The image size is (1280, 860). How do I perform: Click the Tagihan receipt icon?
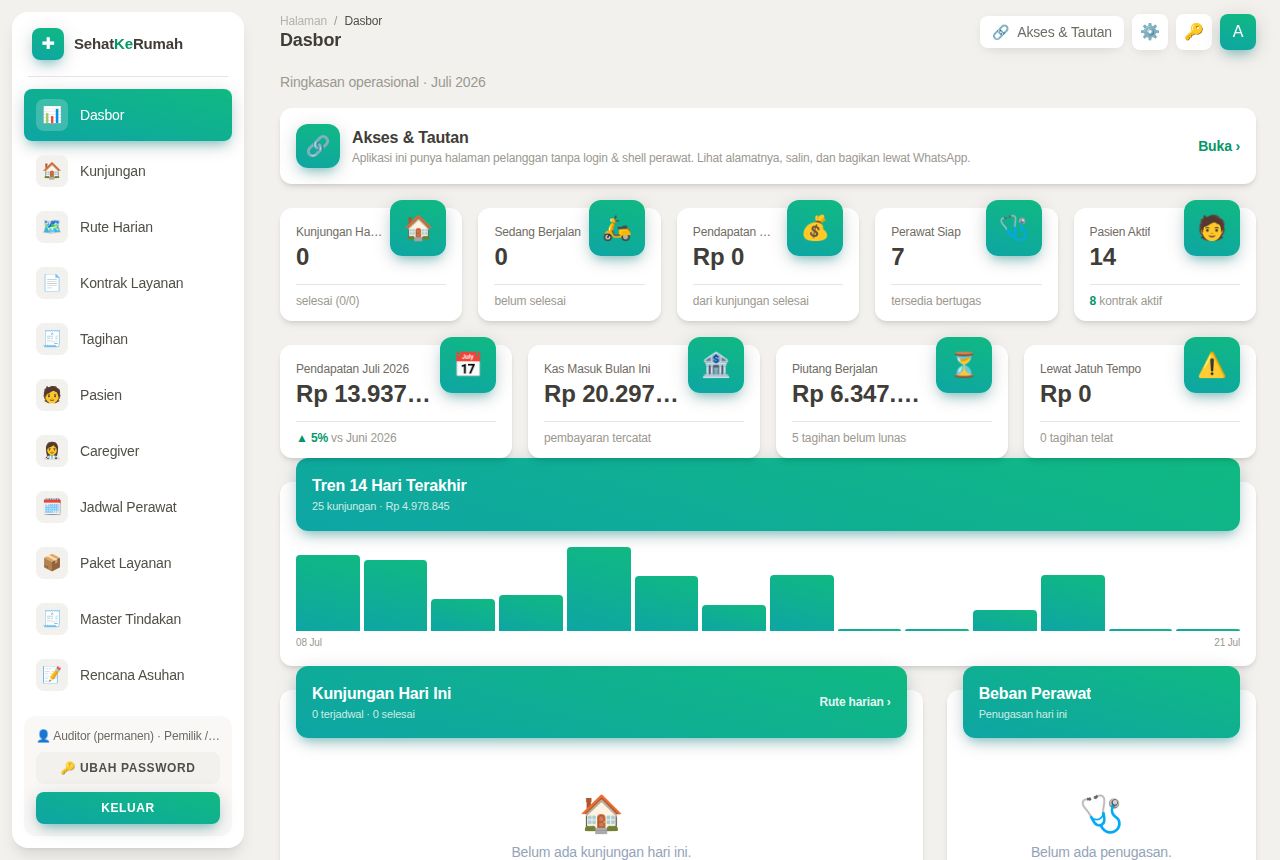[x=52, y=339]
